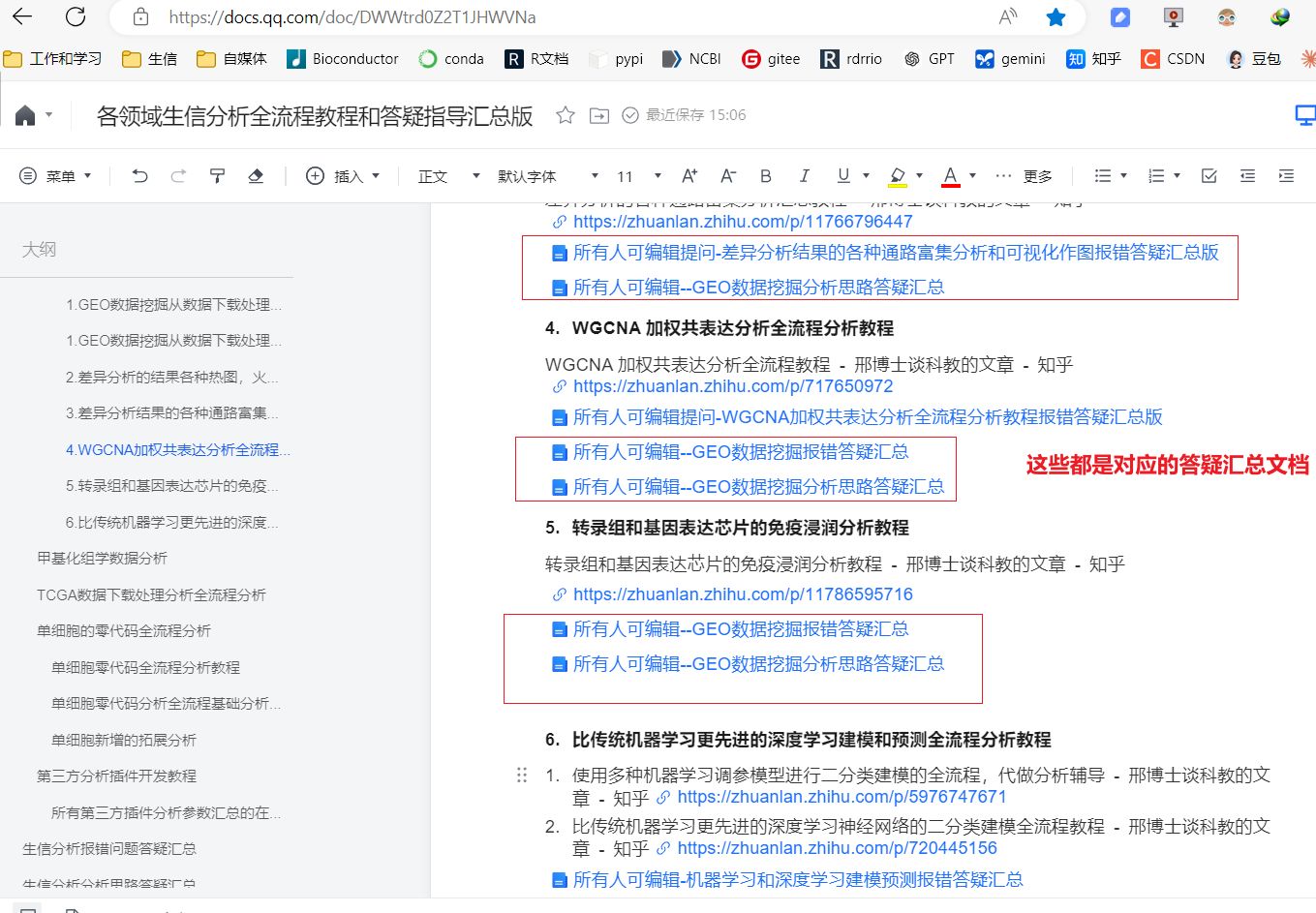The width and height of the screenshot is (1316, 913).
Task: Click the drag handle beside list item 1
Action: (x=522, y=775)
